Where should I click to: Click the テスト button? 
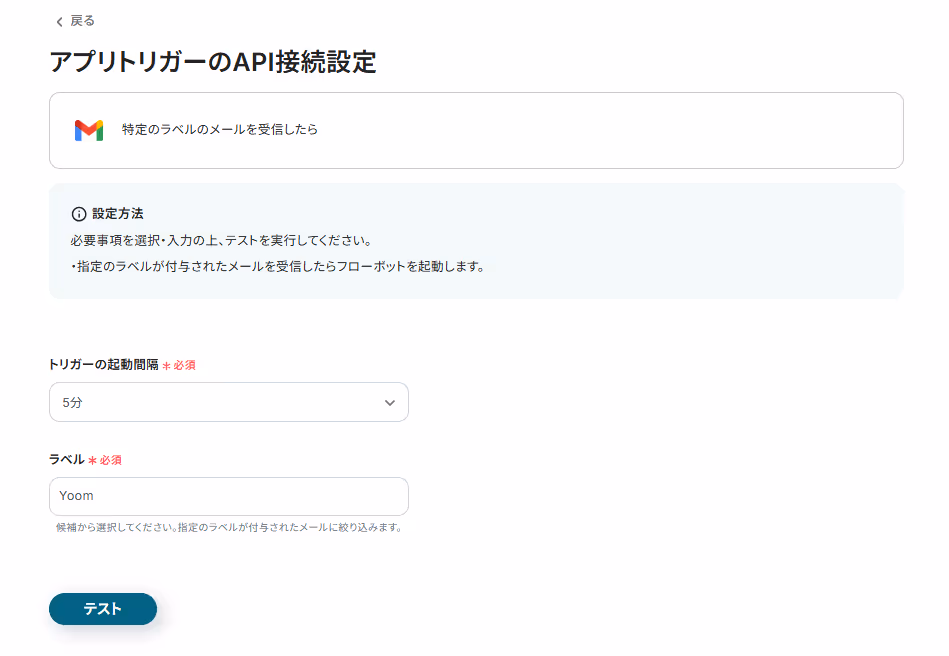pyautogui.click(x=103, y=609)
